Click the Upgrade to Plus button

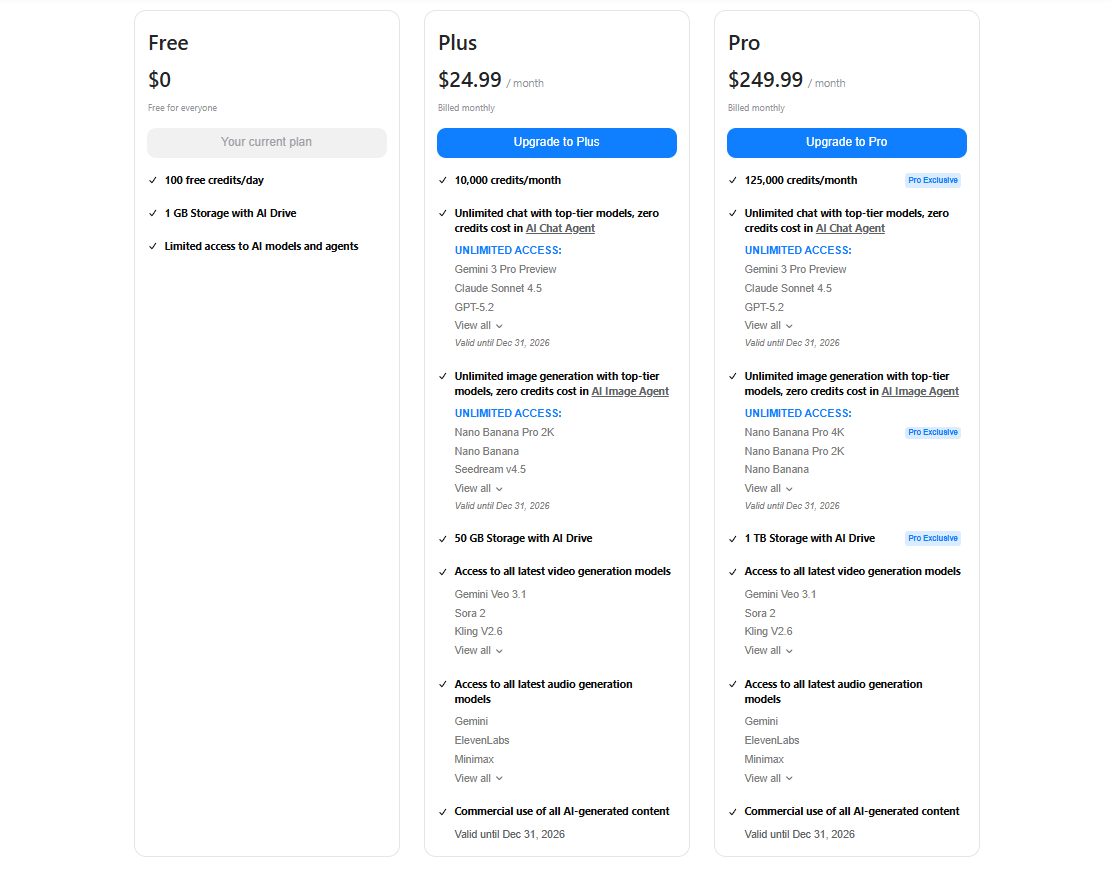click(x=556, y=142)
